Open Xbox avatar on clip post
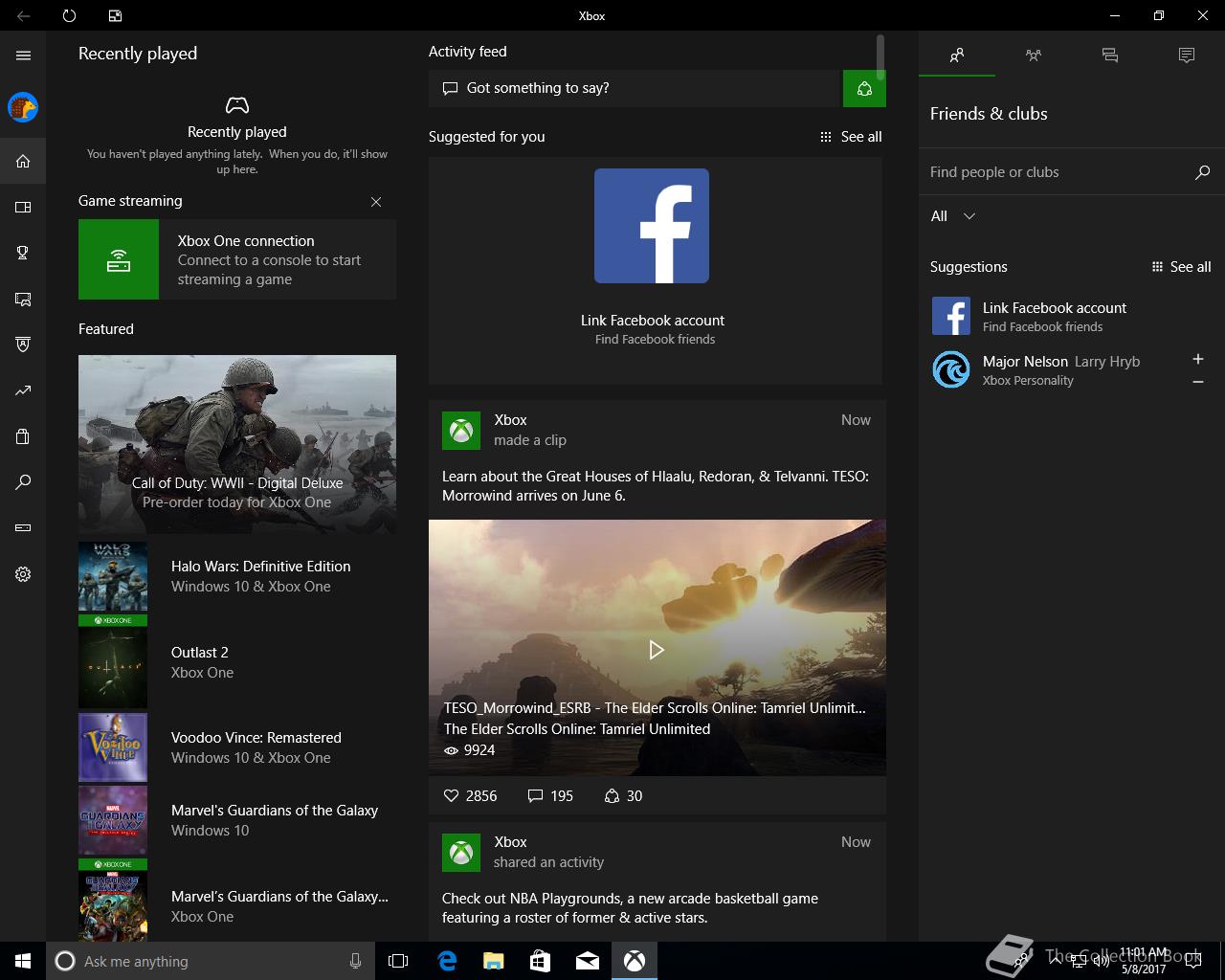 [x=461, y=431]
